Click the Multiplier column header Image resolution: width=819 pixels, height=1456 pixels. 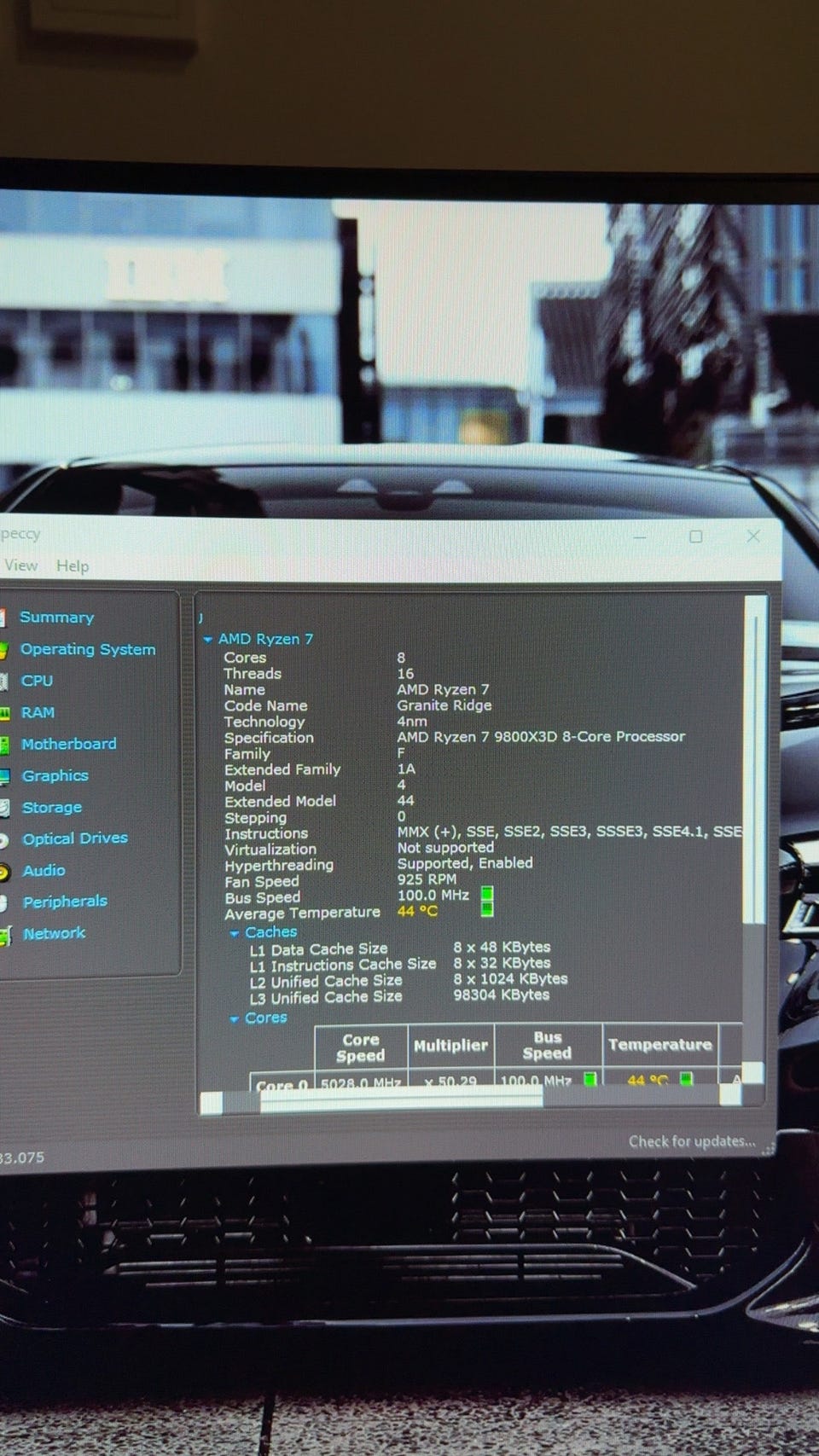[450, 1046]
